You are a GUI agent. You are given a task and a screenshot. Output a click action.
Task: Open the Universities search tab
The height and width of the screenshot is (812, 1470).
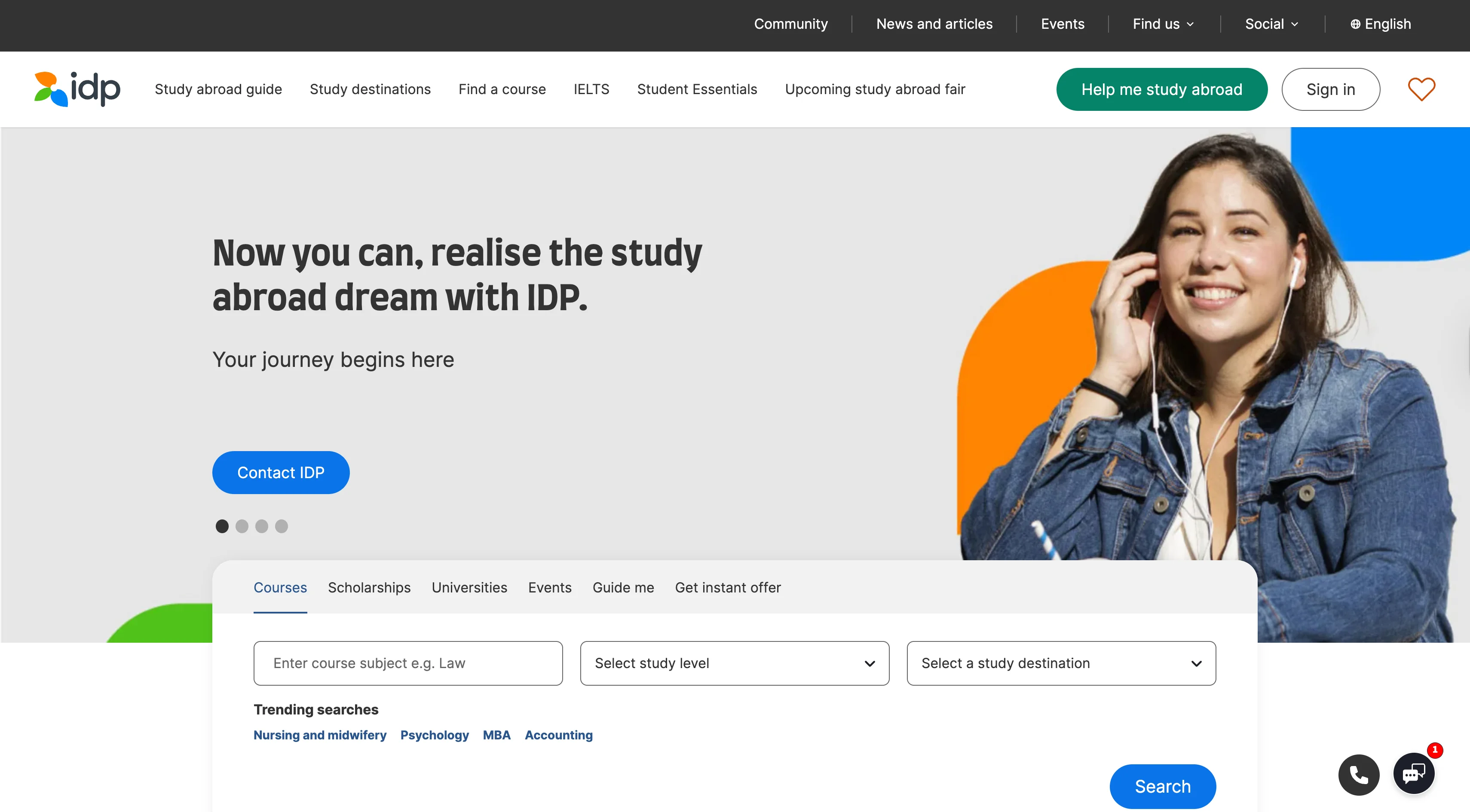pos(469,587)
